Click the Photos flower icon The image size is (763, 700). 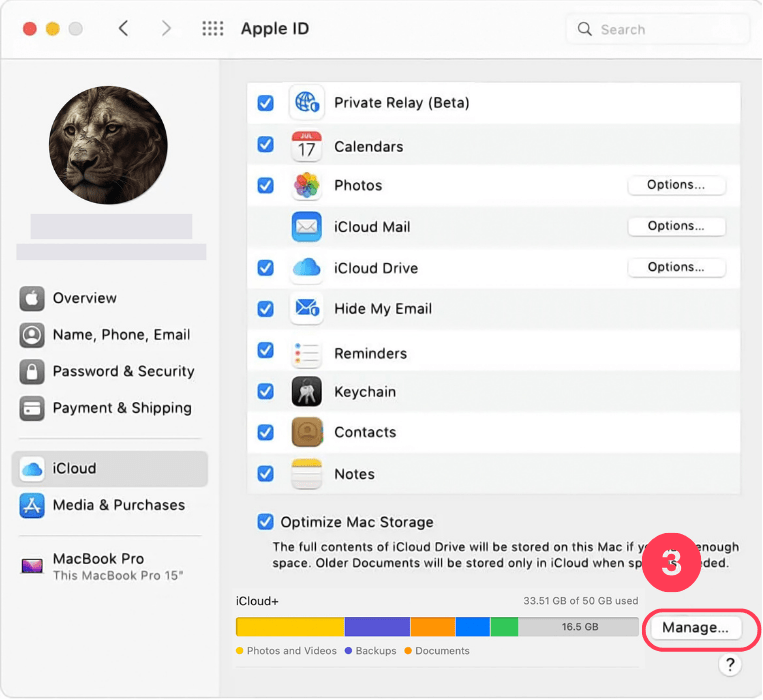pos(307,185)
